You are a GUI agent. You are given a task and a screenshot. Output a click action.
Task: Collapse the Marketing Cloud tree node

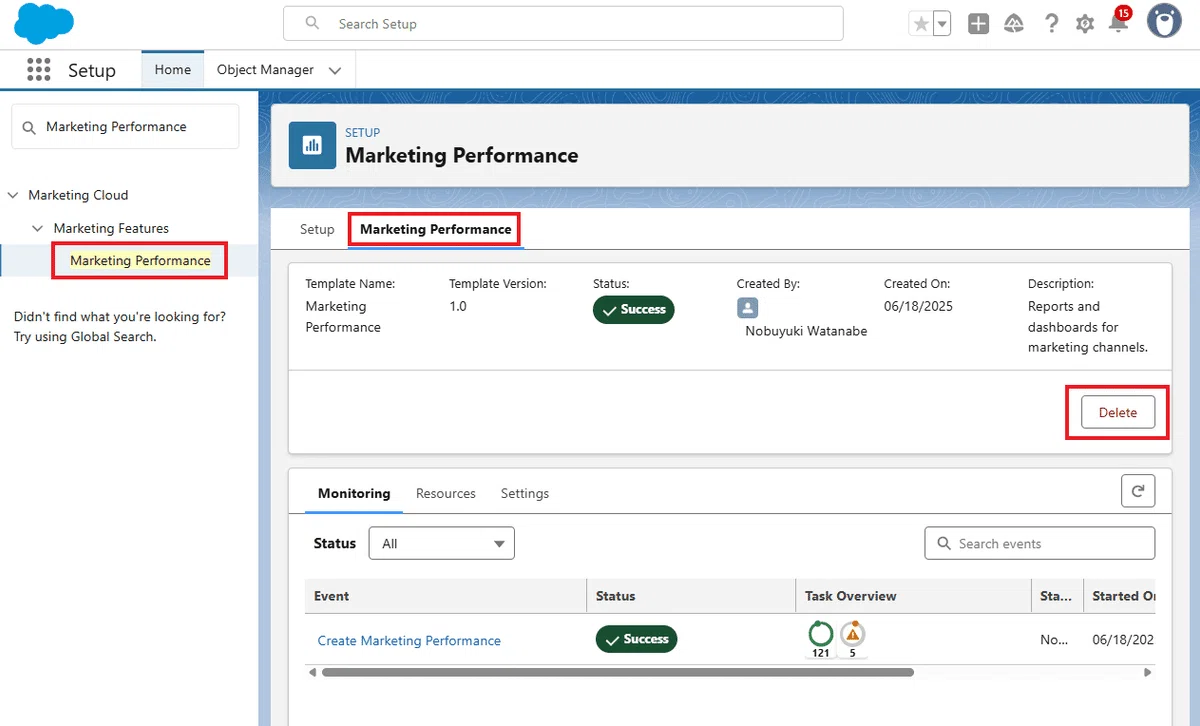[12, 195]
